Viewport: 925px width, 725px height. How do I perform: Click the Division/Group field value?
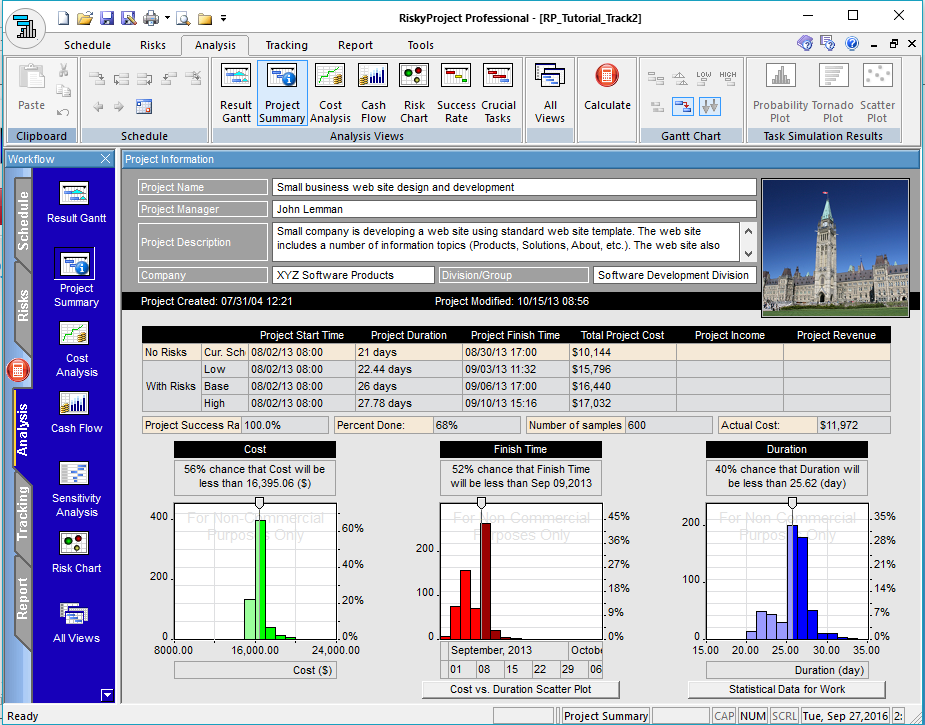point(674,275)
